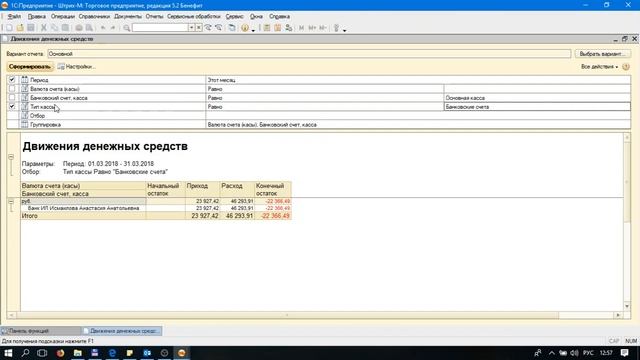
Task: Check the Валюта счета (кассы) checkbox
Action: pos(12,89)
